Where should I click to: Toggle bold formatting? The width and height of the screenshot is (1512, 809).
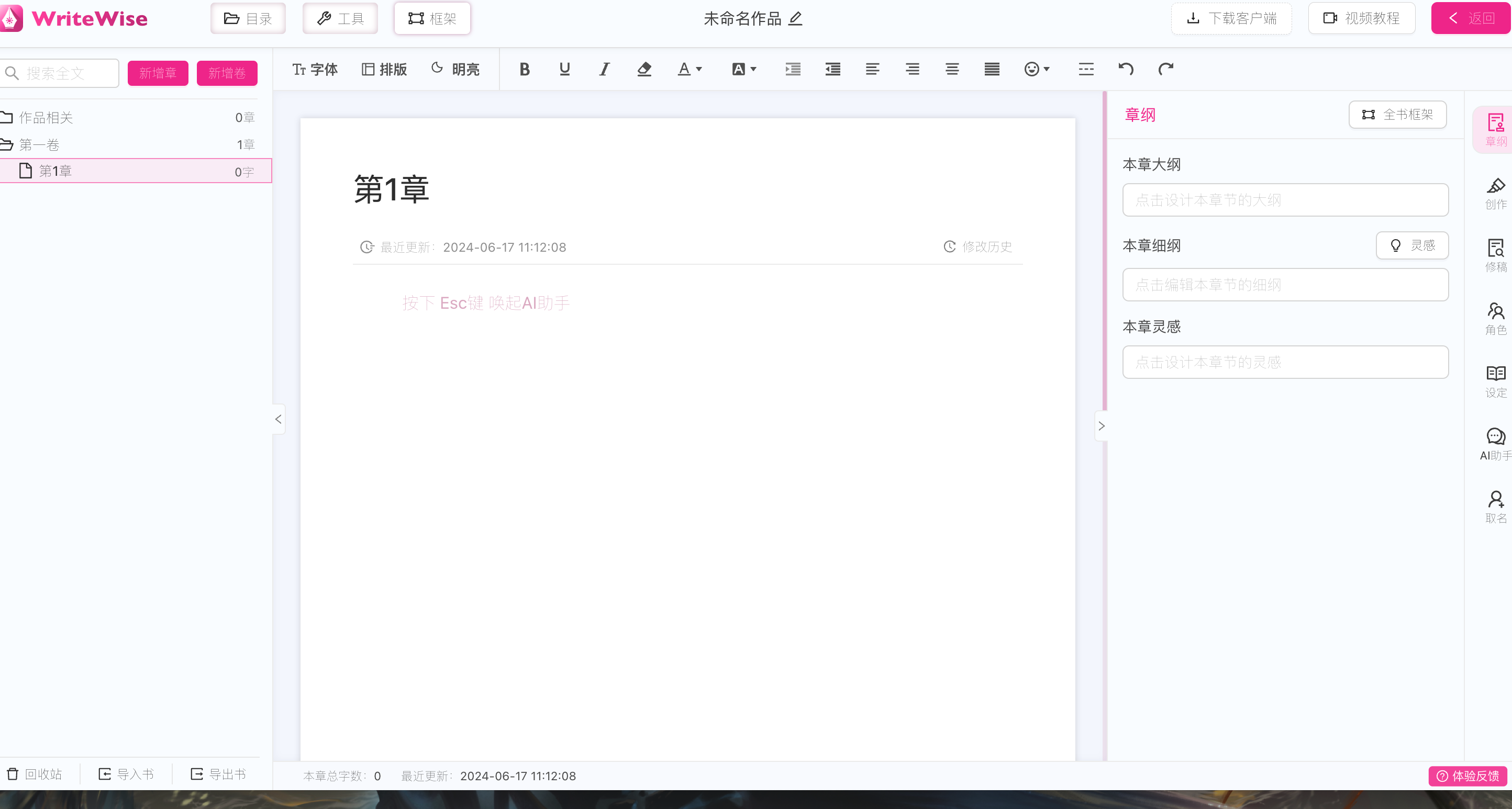[x=524, y=69]
